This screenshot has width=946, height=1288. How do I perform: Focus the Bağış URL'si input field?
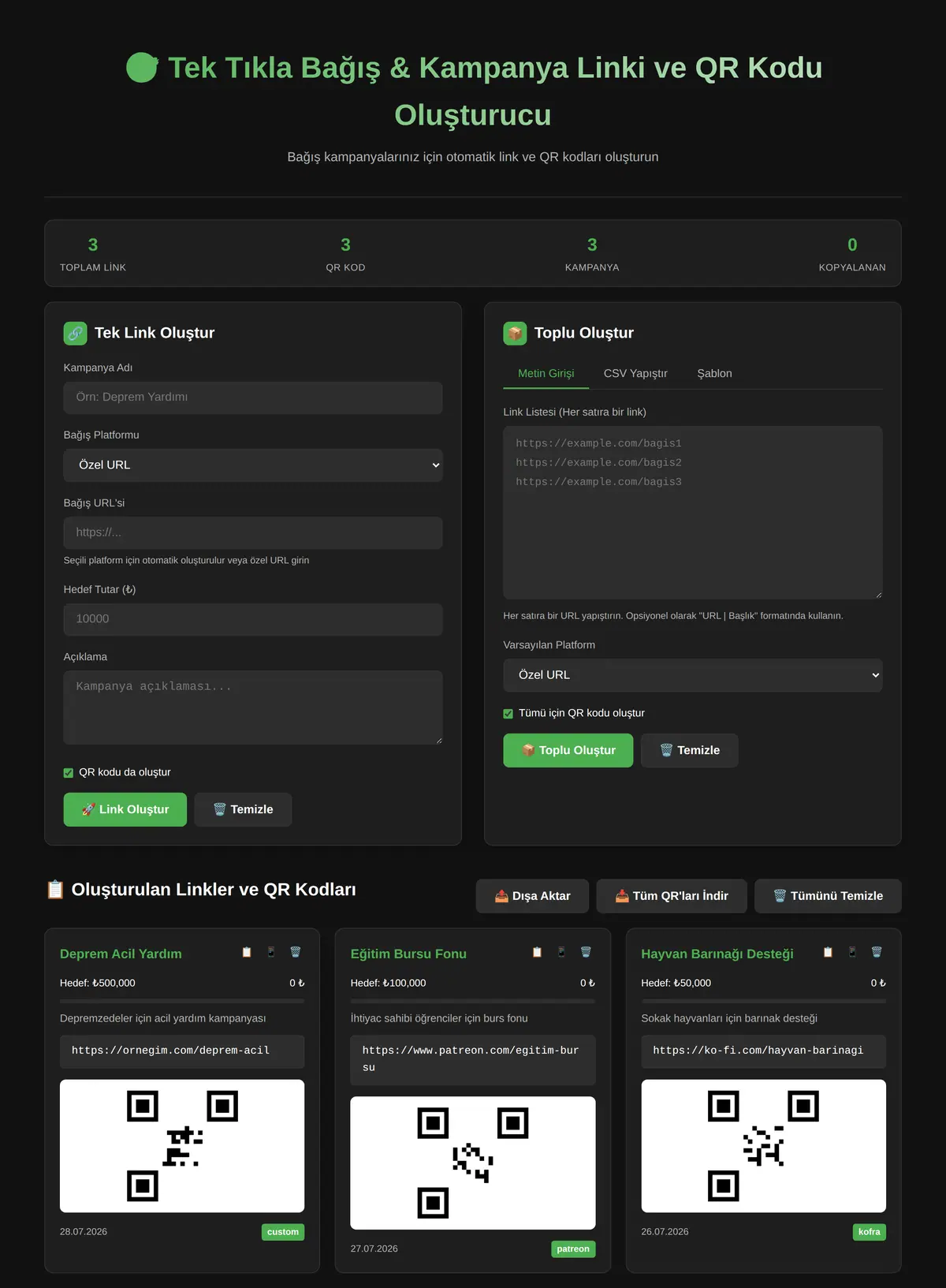click(253, 532)
